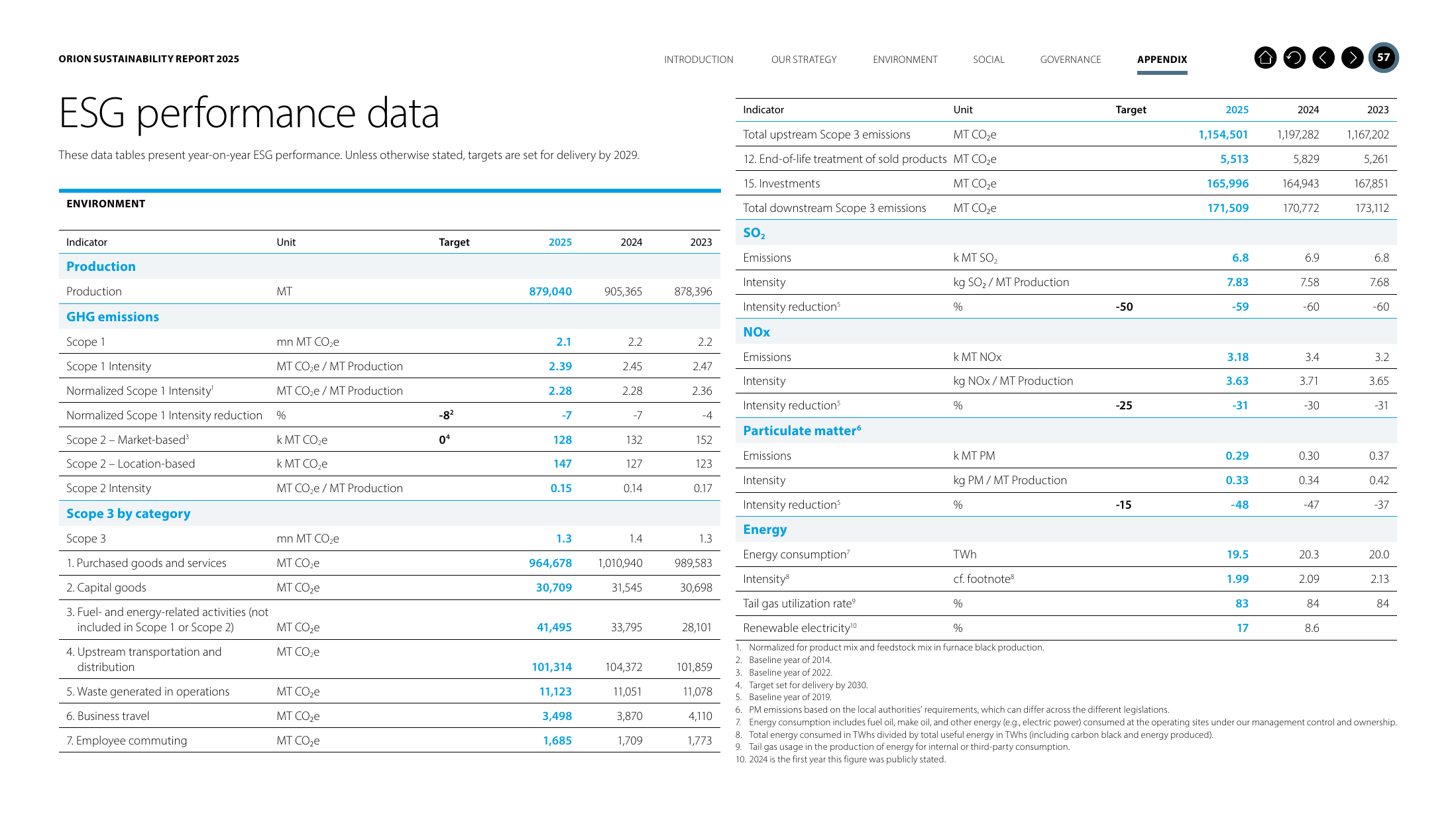
Task: Open the Introduction section
Action: 699,60
